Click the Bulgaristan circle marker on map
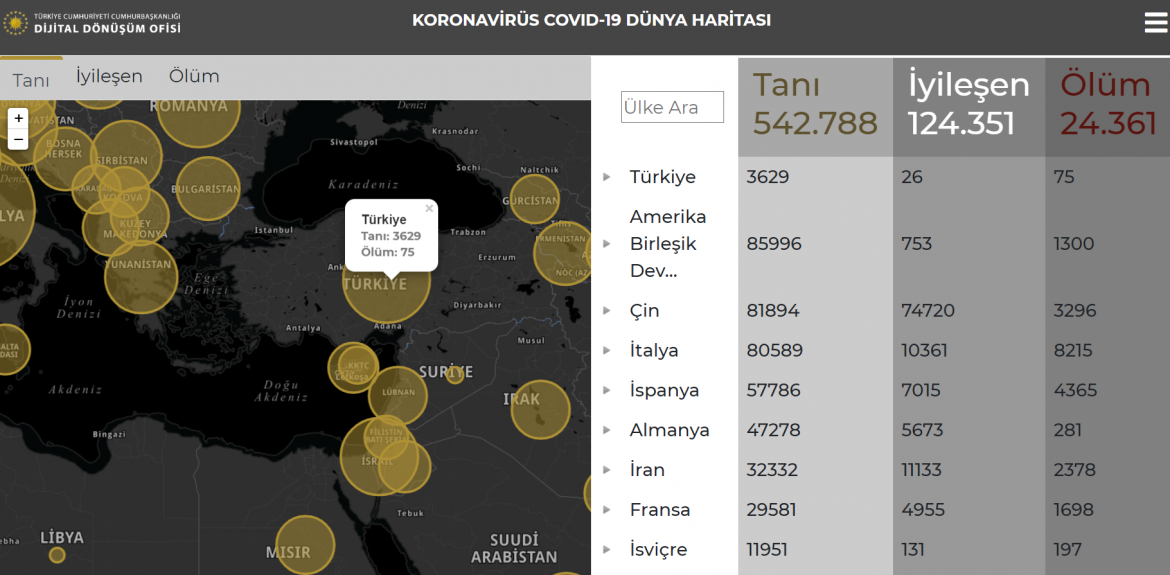 point(207,188)
